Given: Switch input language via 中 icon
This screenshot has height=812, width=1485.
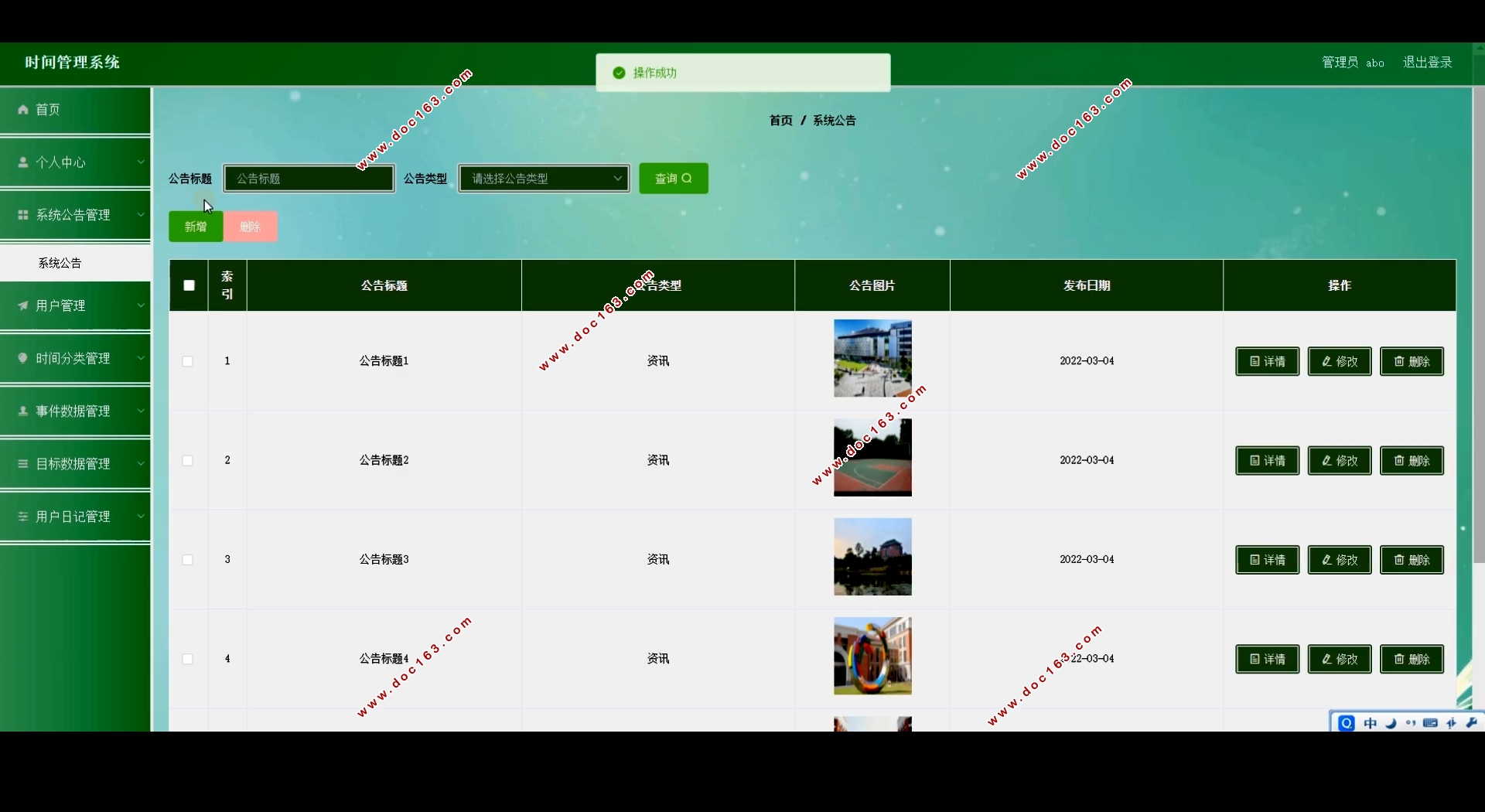Looking at the screenshot, I should pyautogui.click(x=1371, y=723).
